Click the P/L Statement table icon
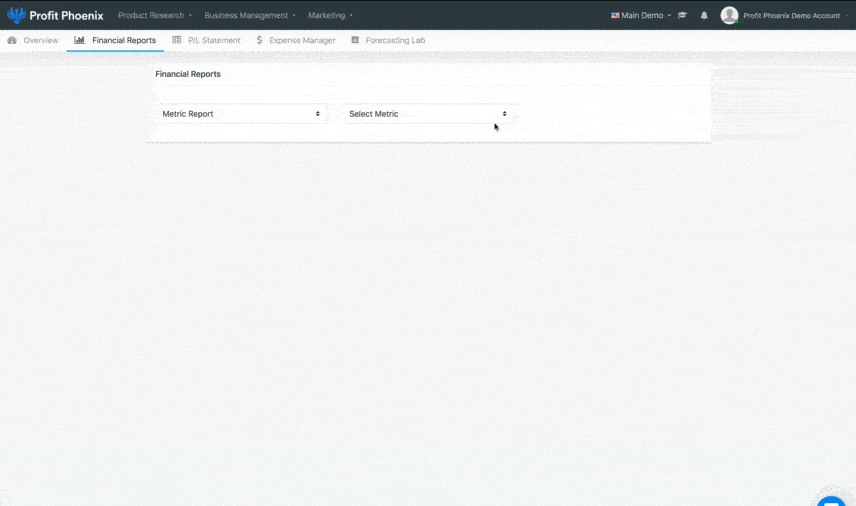Image resolution: width=856 pixels, height=506 pixels. pos(177,40)
